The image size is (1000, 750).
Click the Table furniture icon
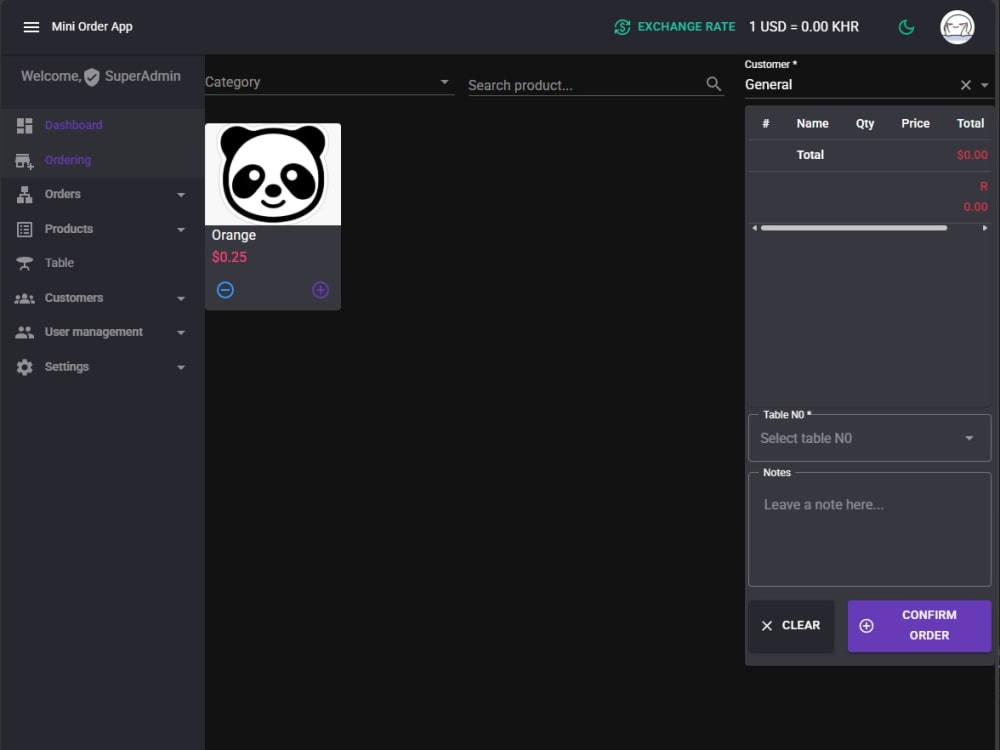pos(24,263)
